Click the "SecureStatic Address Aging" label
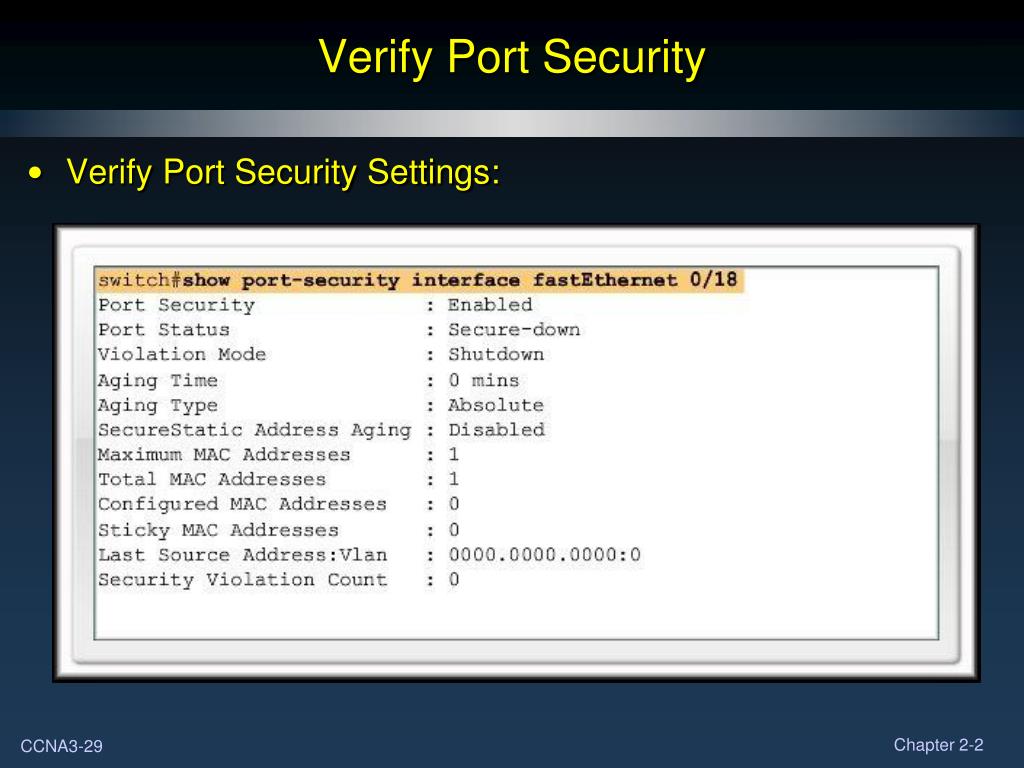This screenshot has height=768, width=1024. coord(255,430)
